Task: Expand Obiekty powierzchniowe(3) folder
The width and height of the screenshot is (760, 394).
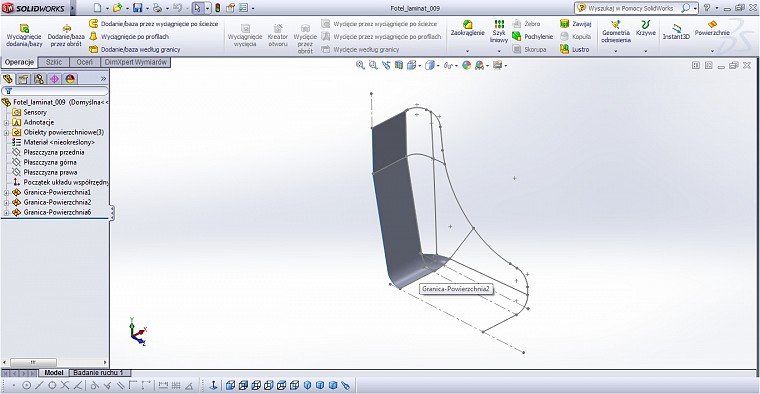Action: [x=6, y=132]
